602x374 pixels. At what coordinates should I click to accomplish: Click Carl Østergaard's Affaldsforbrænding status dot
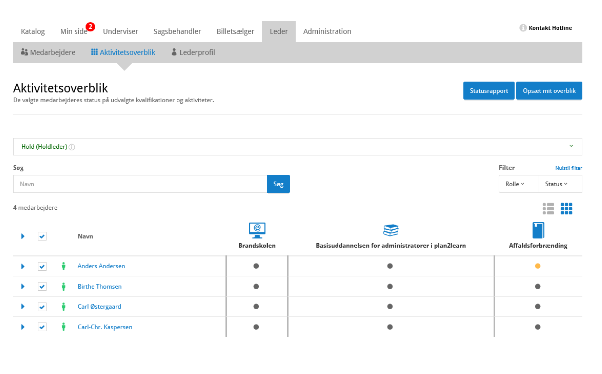tap(538, 306)
